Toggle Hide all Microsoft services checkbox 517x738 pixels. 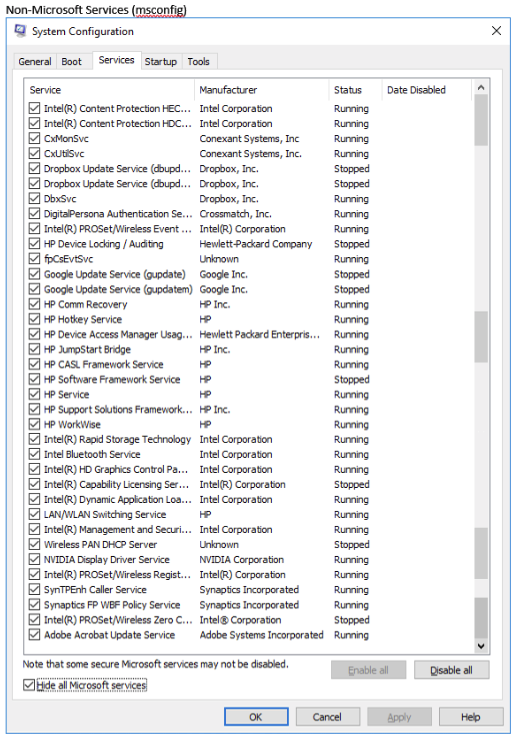coord(29,685)
